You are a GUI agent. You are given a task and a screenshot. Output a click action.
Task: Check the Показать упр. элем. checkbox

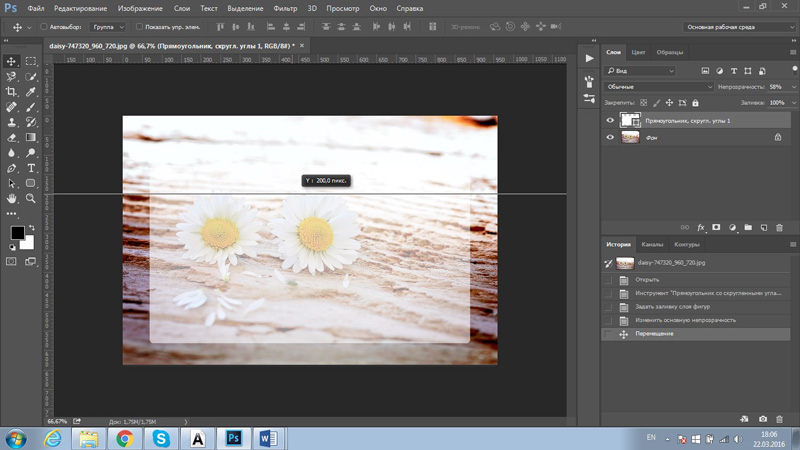[x=139, y=27]
